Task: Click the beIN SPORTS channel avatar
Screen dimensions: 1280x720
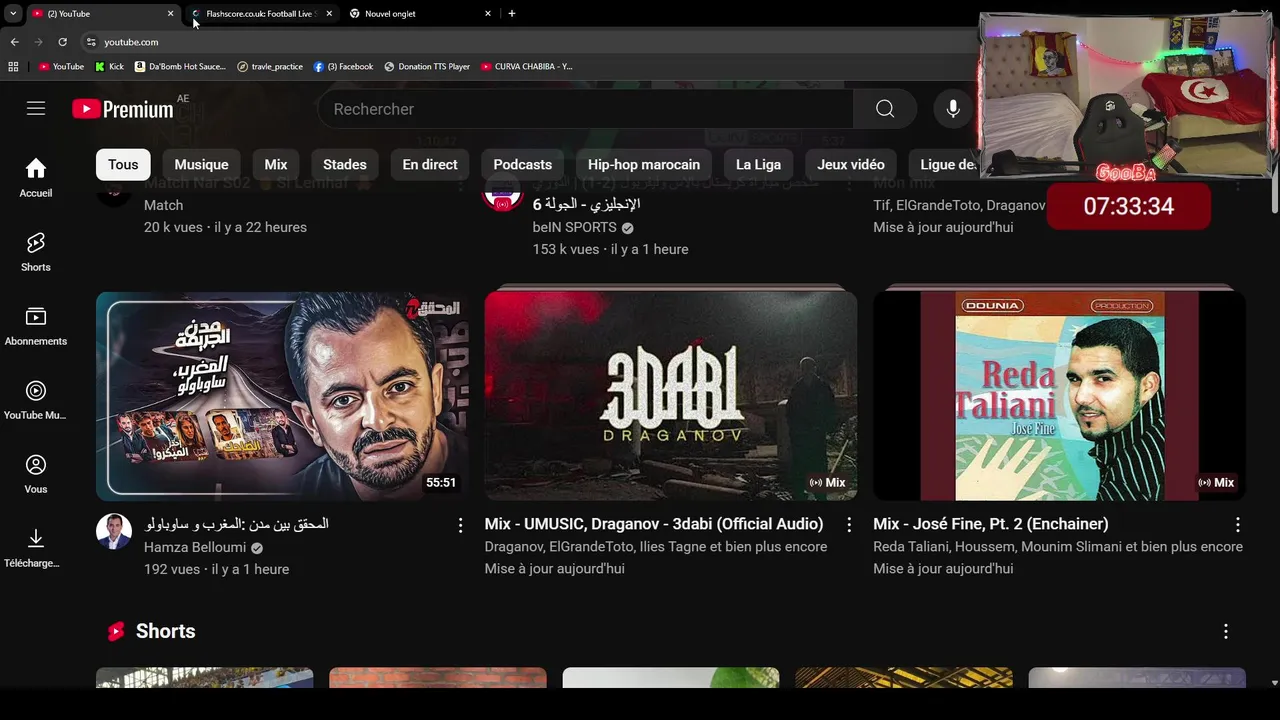Action: click(x=502, y=196)
